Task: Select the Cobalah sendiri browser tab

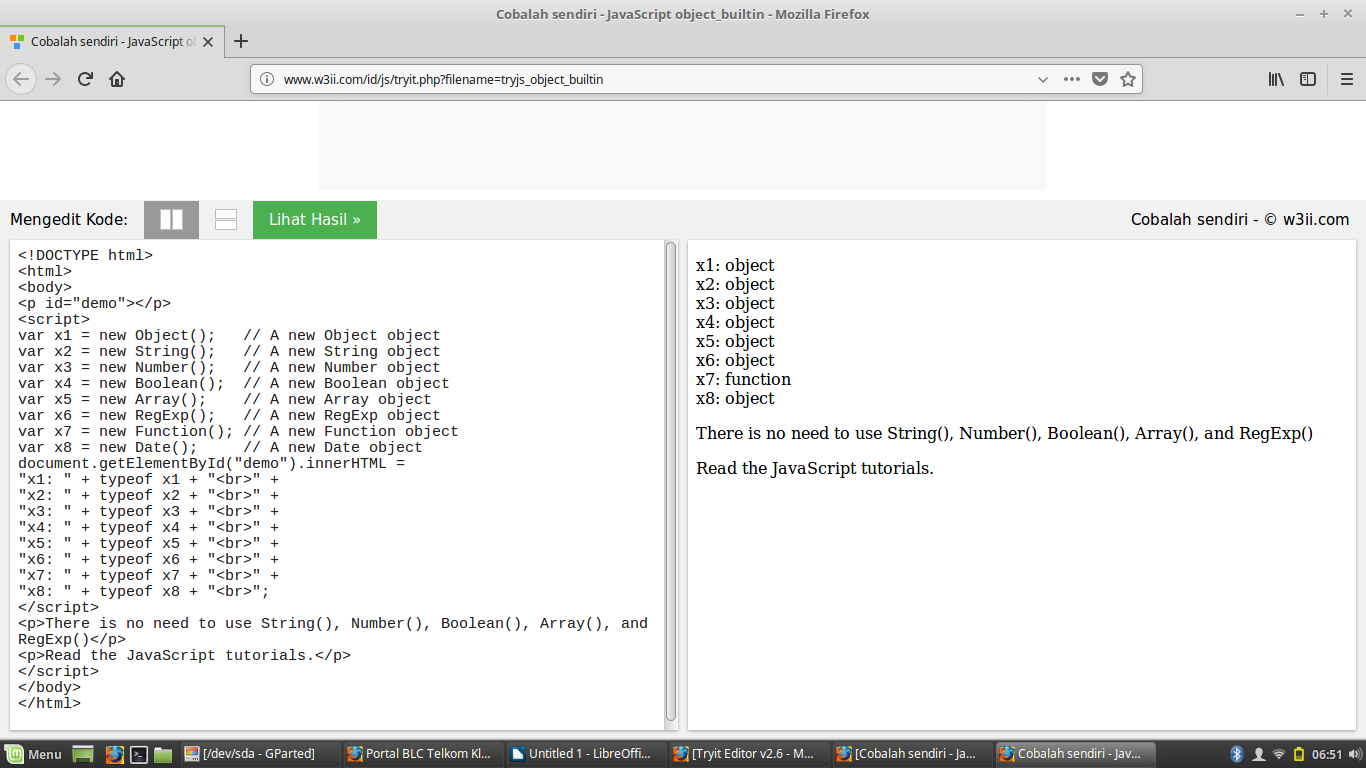Action: (112, 42)
